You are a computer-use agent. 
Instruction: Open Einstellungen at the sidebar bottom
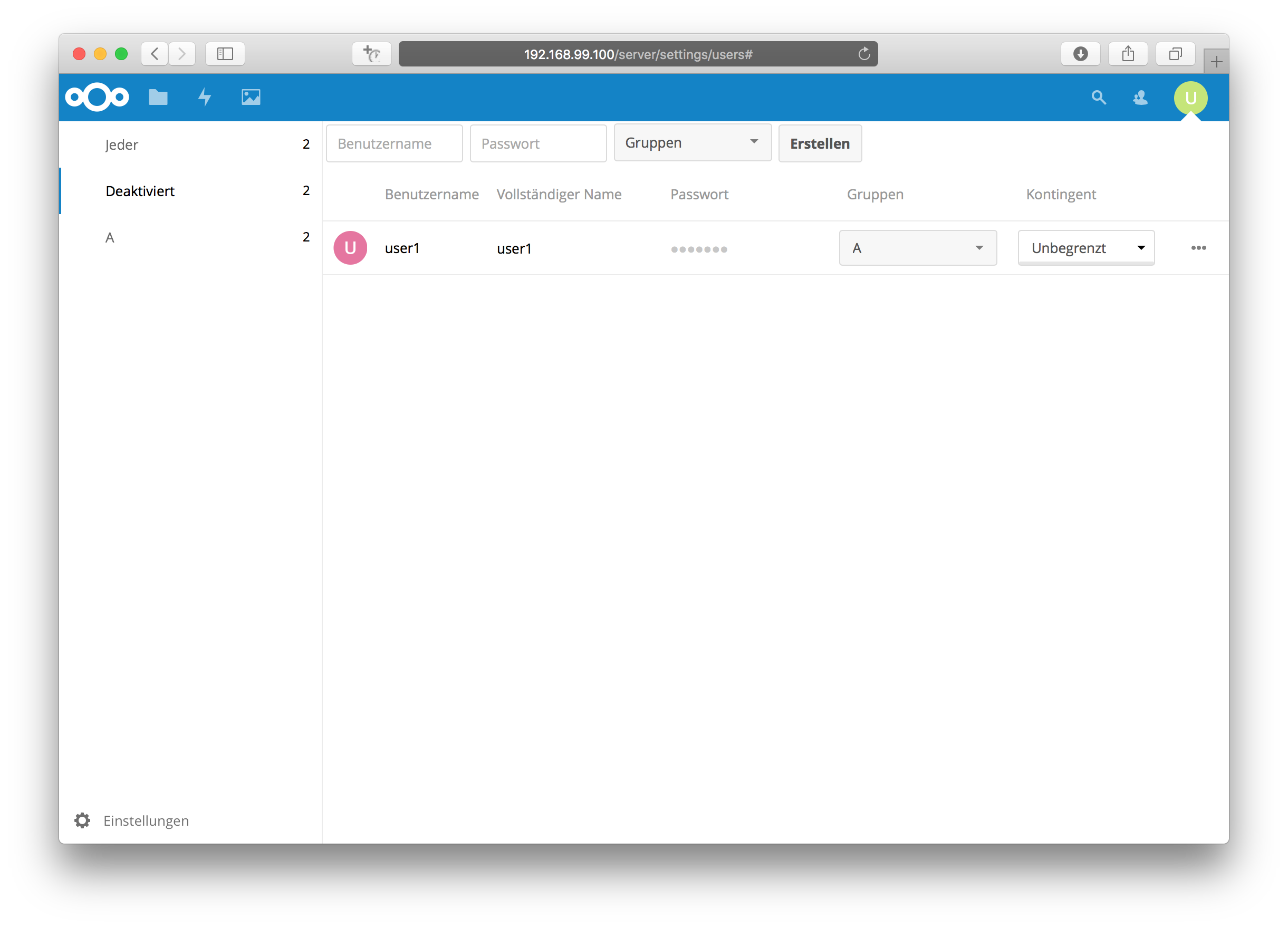click(146, 821)
